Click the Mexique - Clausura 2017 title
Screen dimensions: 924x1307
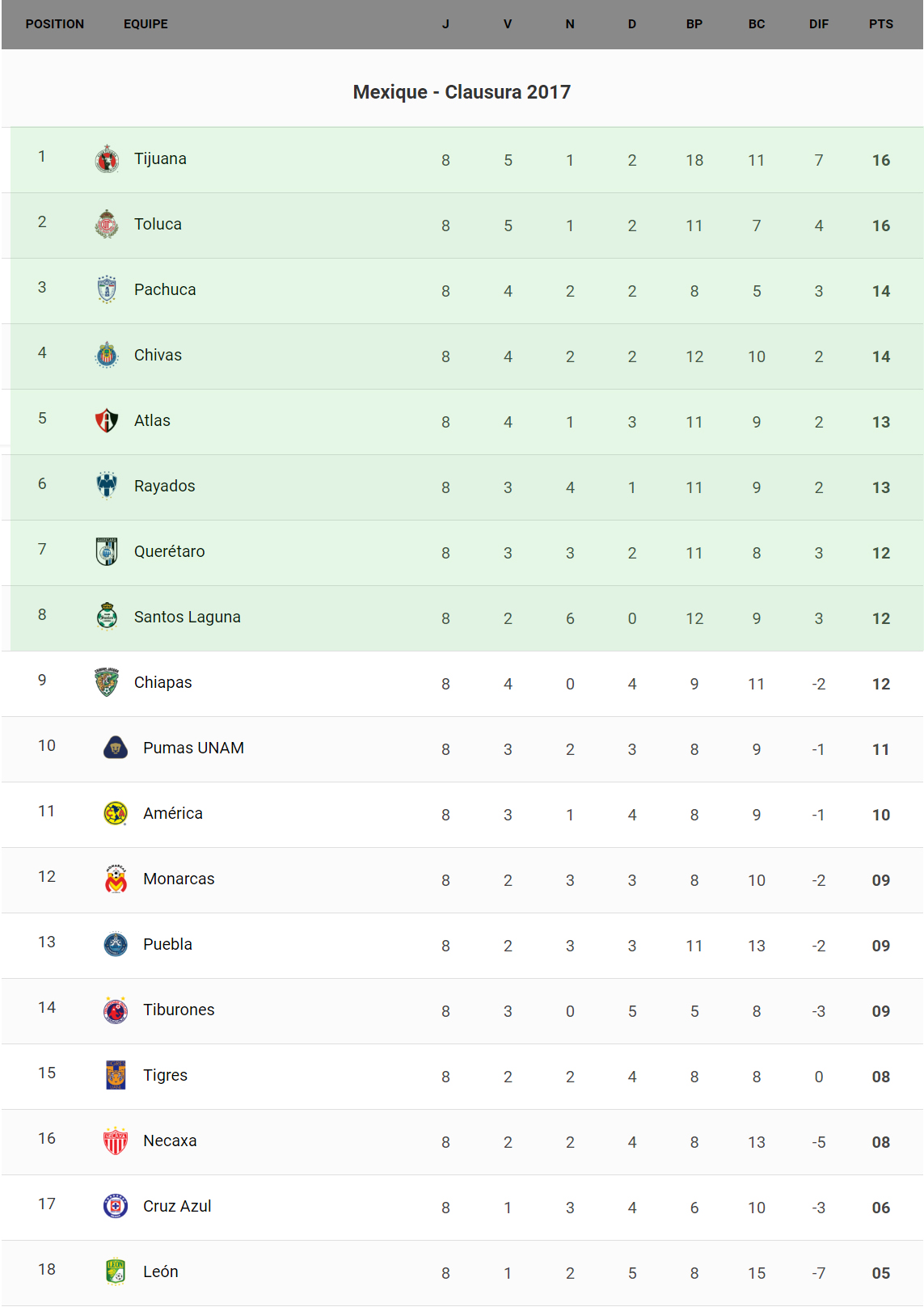click(462, 92)
